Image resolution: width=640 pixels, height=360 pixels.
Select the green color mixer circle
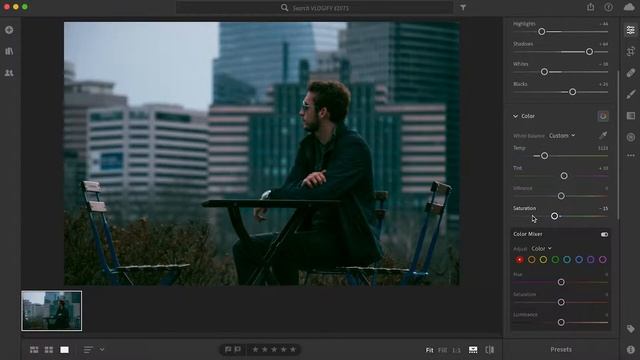point(555,260)
